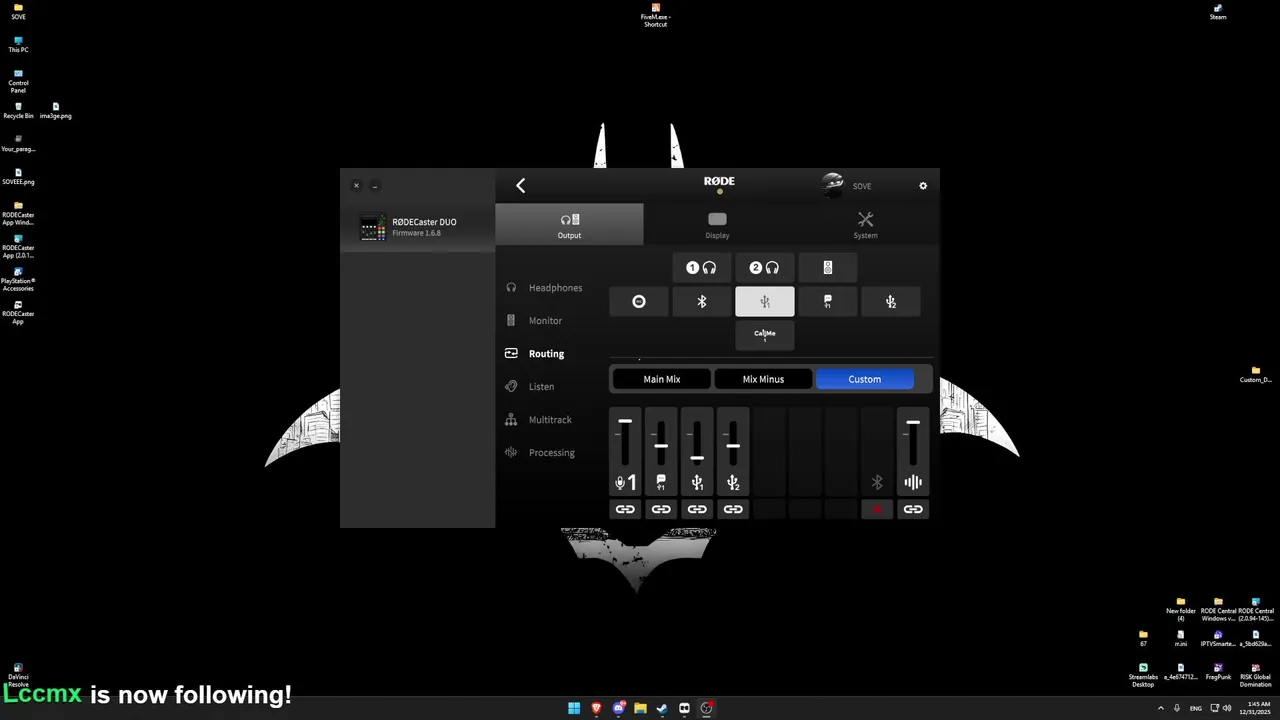This screenshot has width=1280, height=720.
Task: Select Control Panel desktop icon
Action: tap(18, 81)
